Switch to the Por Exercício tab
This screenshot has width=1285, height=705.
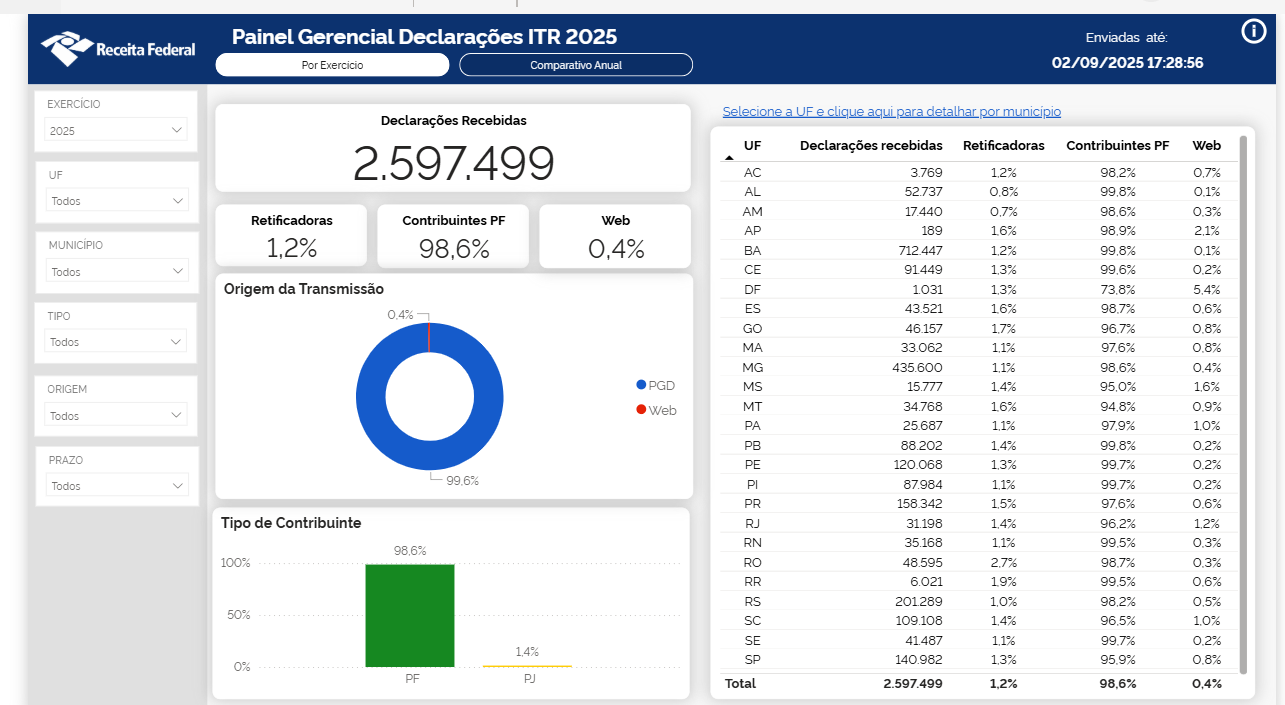332,65
